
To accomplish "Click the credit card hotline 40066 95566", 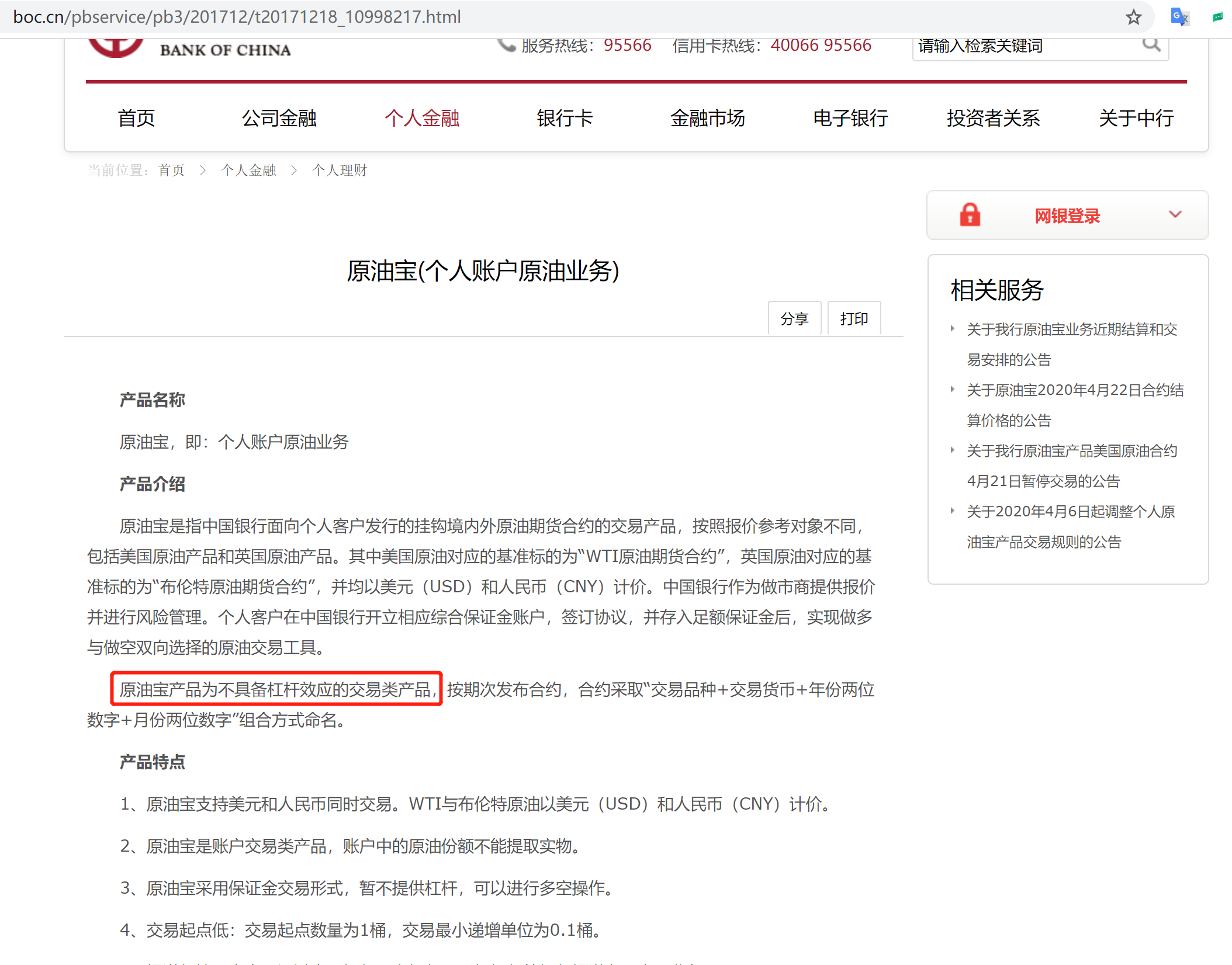I will [x=821, y=45].
